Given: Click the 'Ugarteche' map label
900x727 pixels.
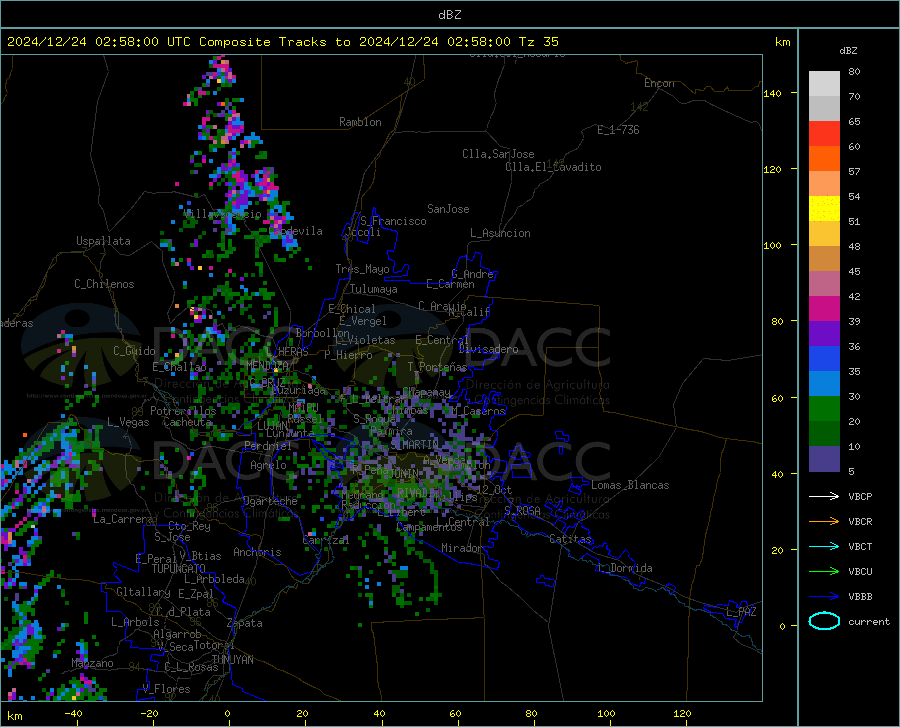Looking at the screenshot, I should point(270,501).
